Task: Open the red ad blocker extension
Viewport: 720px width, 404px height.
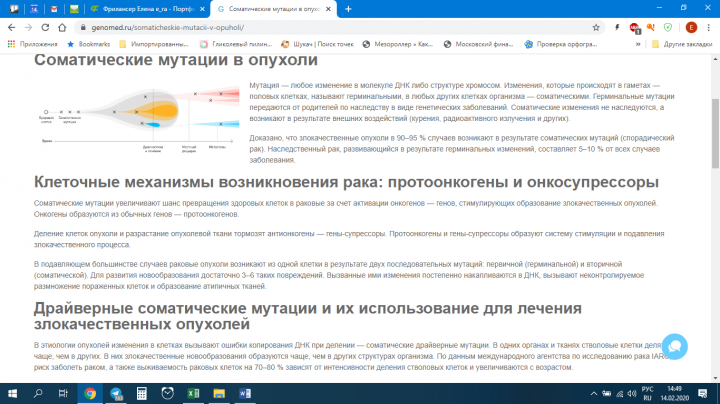Action: (635, 28)
